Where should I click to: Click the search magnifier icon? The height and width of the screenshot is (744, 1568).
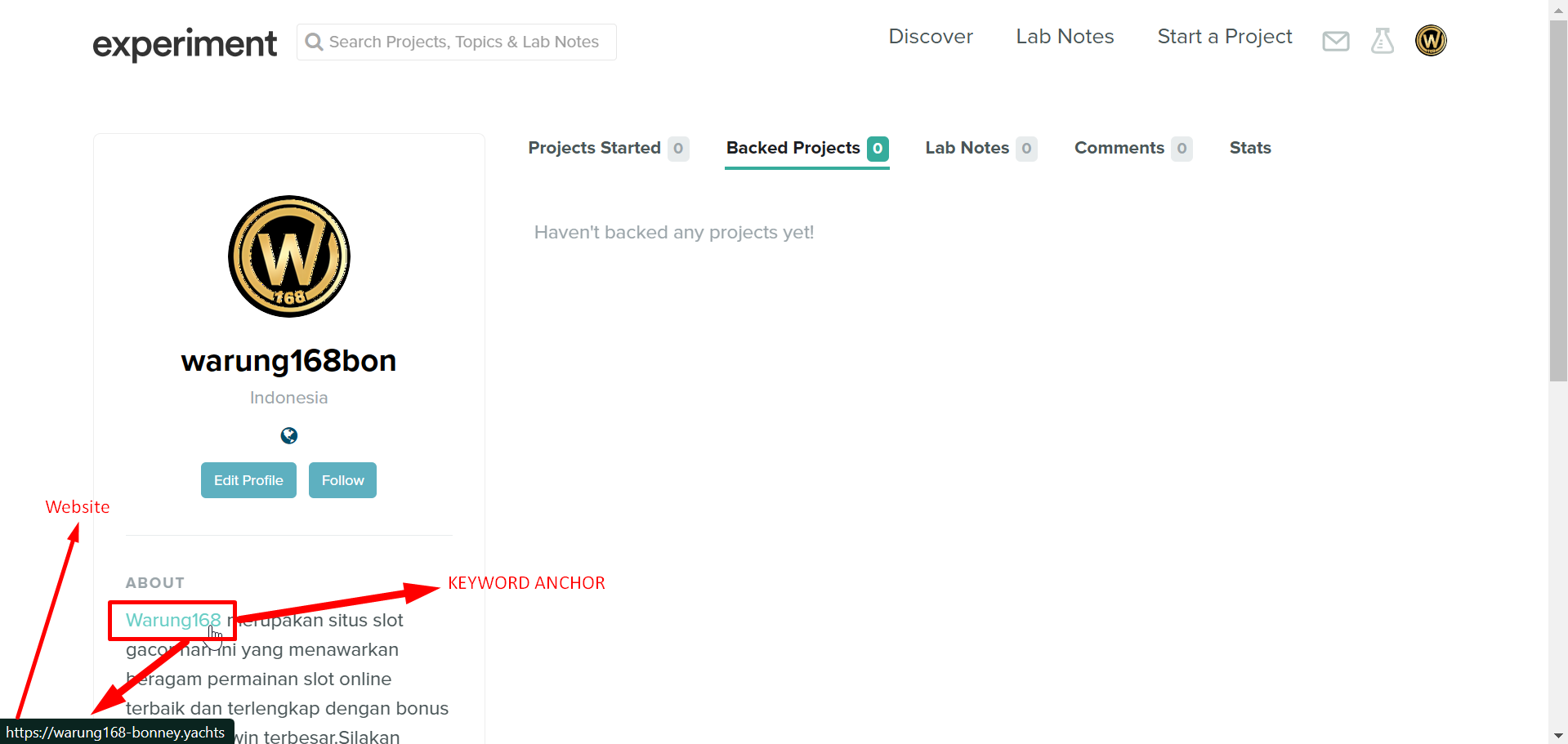coord(314,42)
